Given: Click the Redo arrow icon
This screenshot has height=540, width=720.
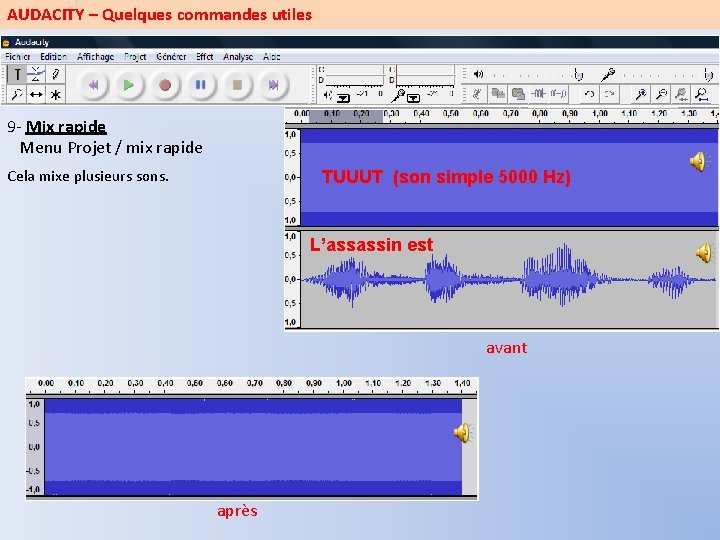Looking at the screenshot, I should point(609,94).
